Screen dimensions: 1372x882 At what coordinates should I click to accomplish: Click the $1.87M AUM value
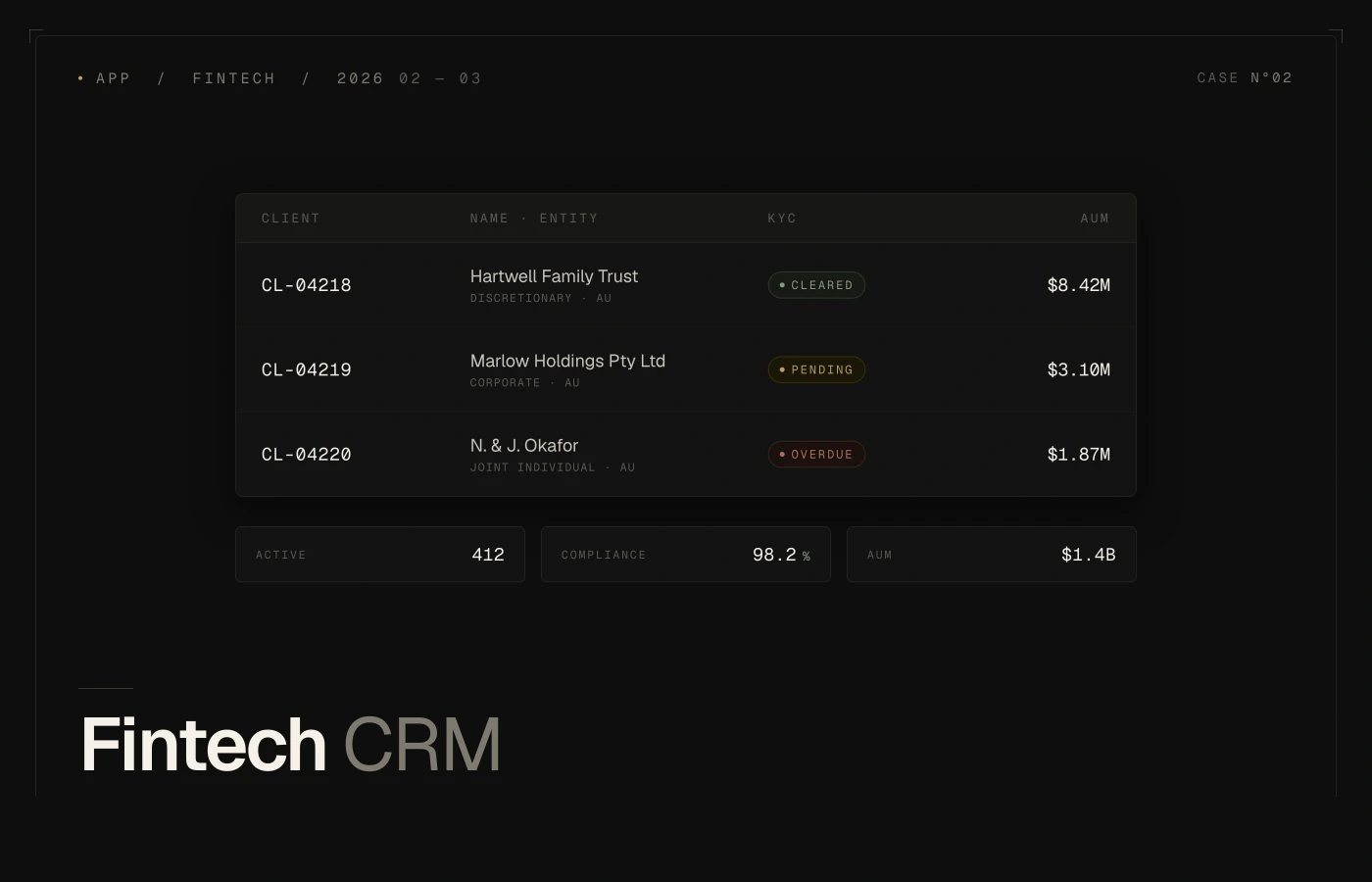pyautogui.click(x=1078, y=455)
